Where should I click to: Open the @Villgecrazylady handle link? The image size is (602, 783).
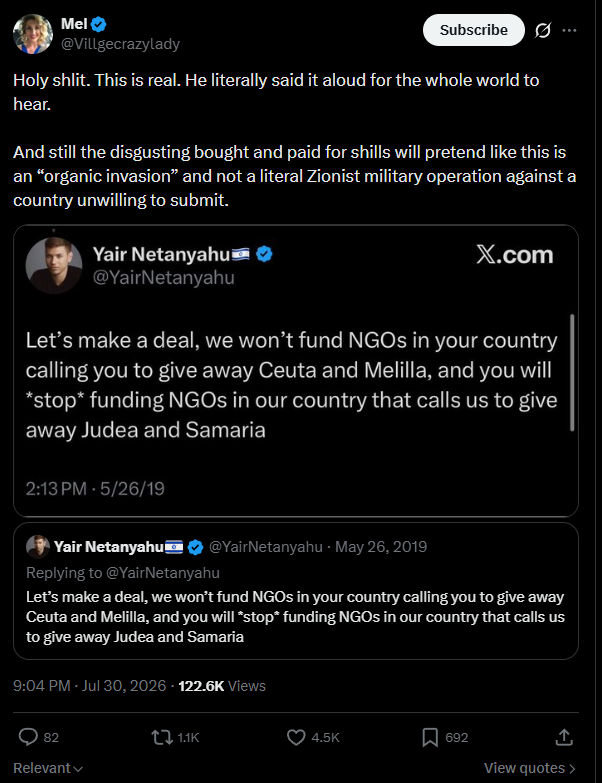pos(120,44)
